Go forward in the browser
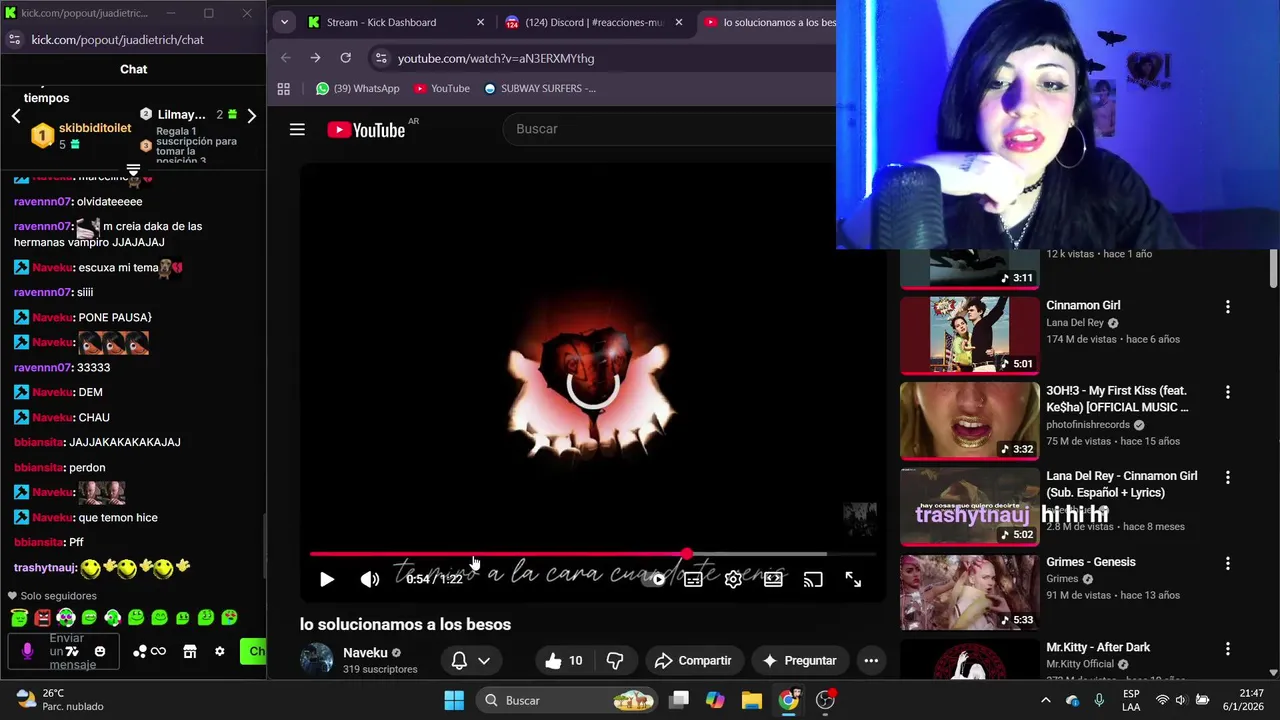1280x720 pixels. click(315, 58)
